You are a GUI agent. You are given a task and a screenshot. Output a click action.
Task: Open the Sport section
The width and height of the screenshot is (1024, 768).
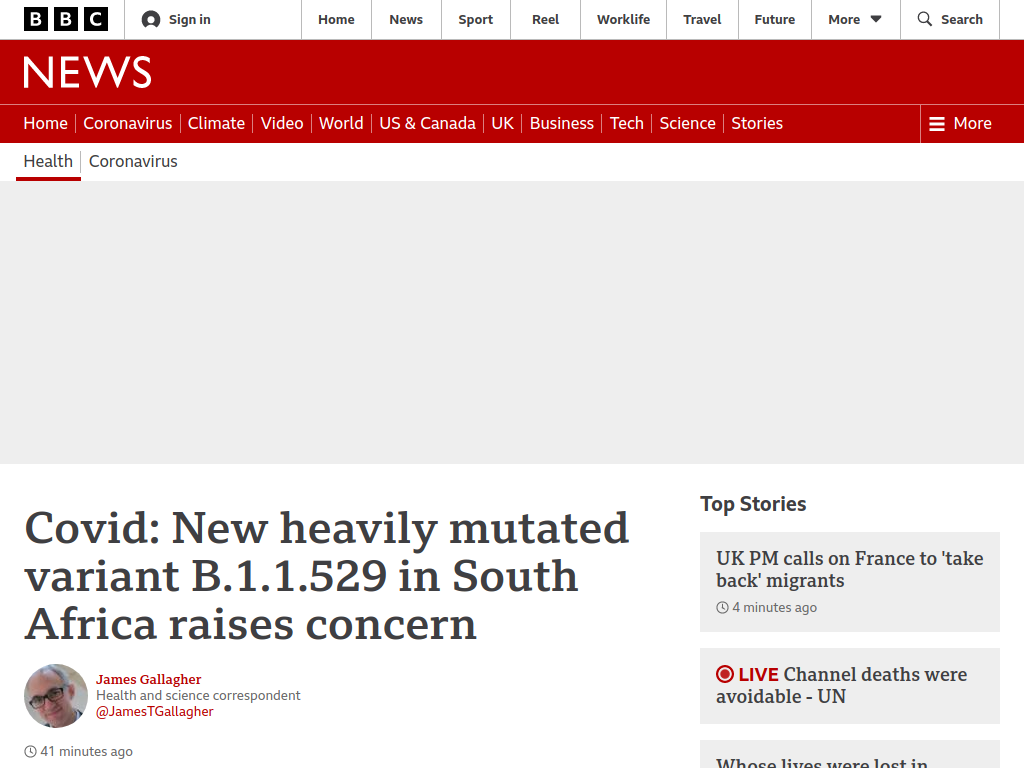(x=475, y=20)
